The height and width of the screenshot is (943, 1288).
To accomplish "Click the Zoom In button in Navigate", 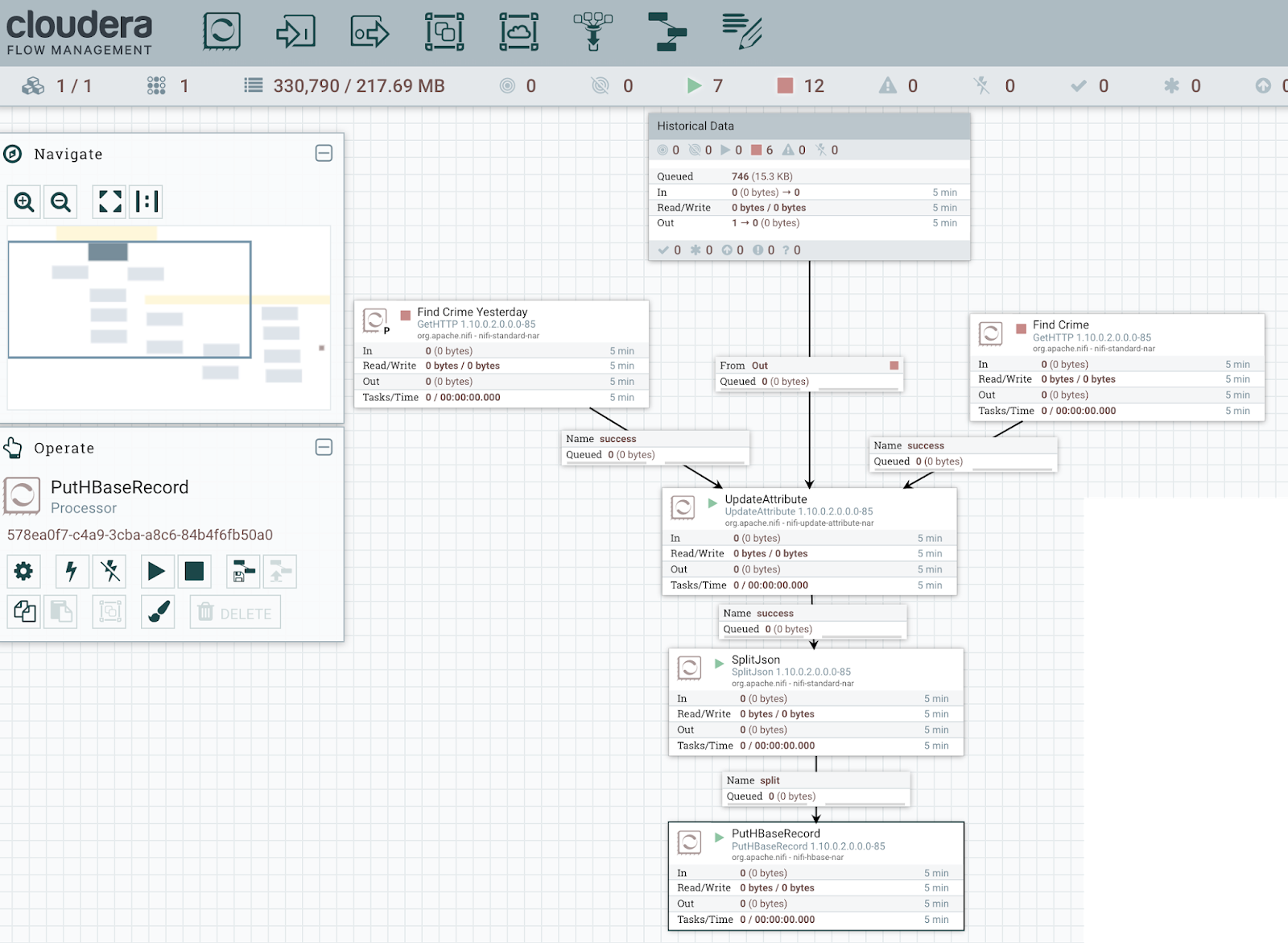I will (x=24, y=201).
